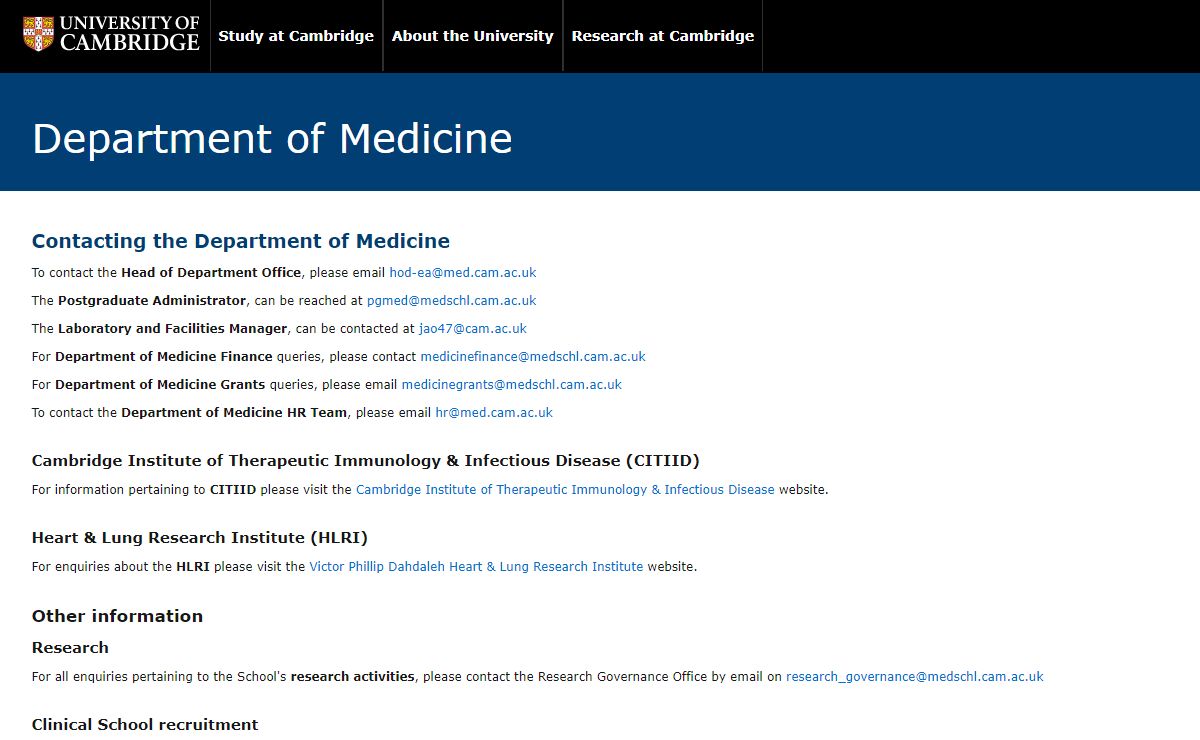Click the bold text Department of Medicine Grants

coord(160,384)
